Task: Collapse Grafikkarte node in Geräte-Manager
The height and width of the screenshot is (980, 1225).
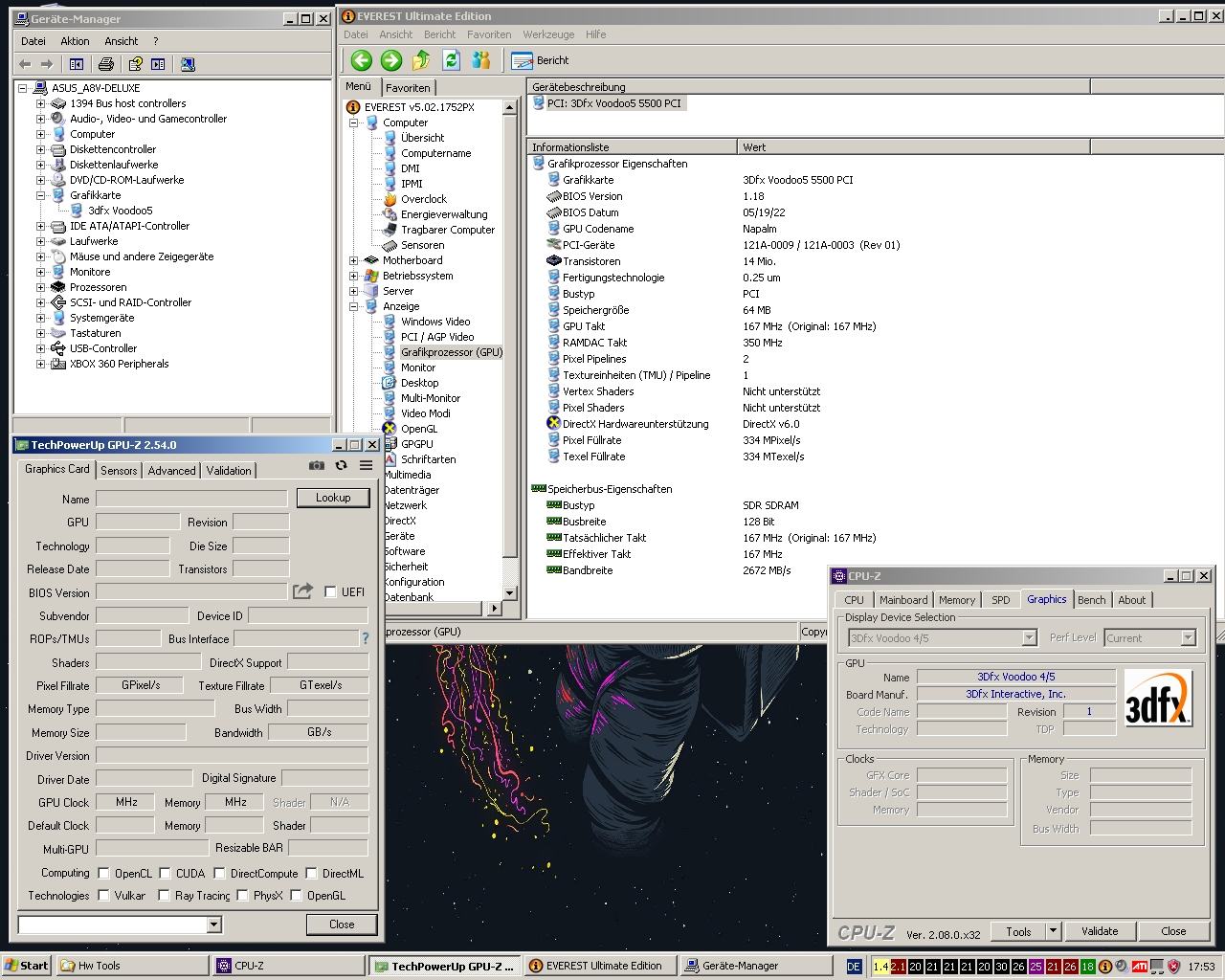Action: 40,195
